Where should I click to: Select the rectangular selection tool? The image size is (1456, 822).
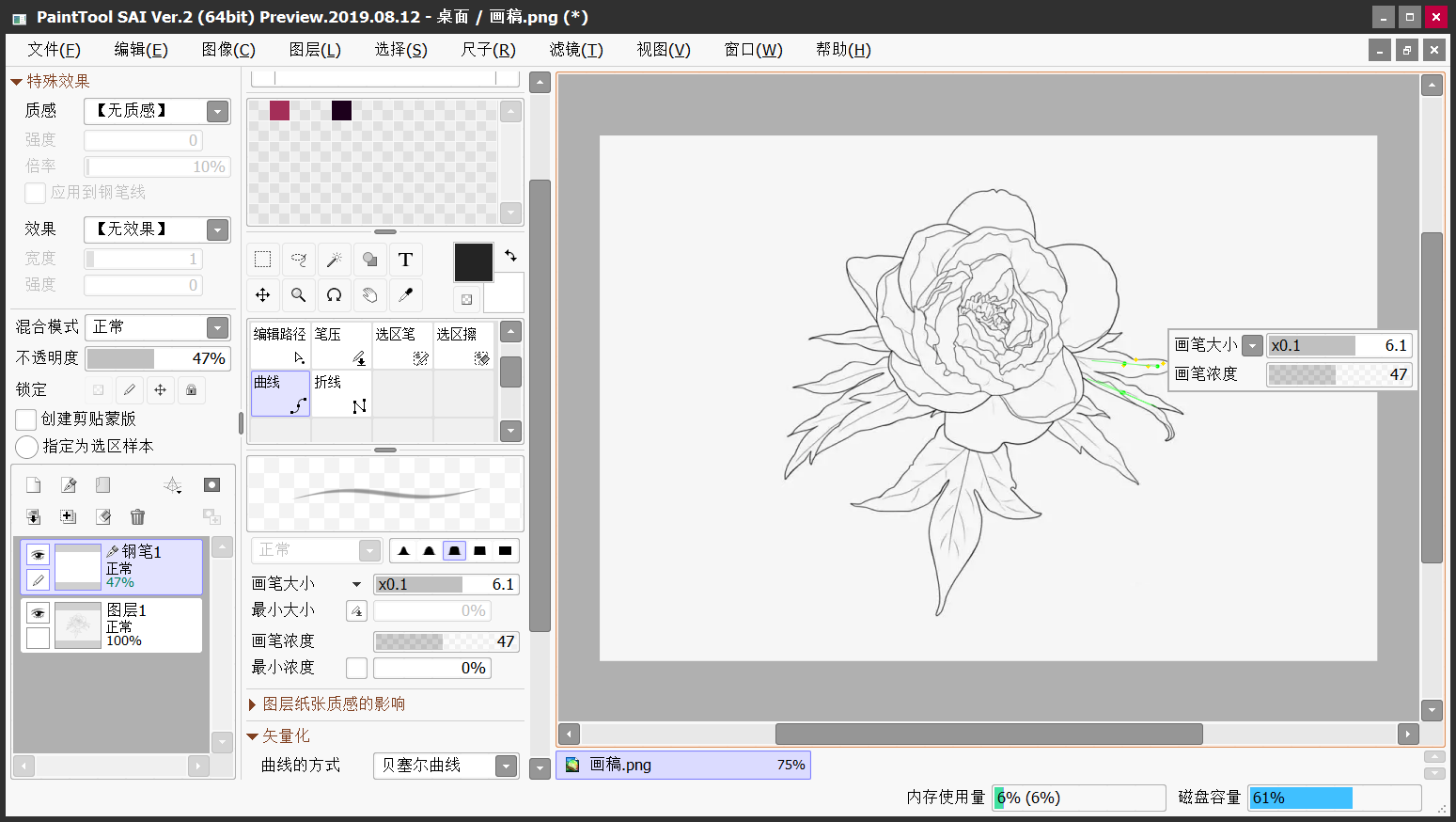click(x=262, y=260)
